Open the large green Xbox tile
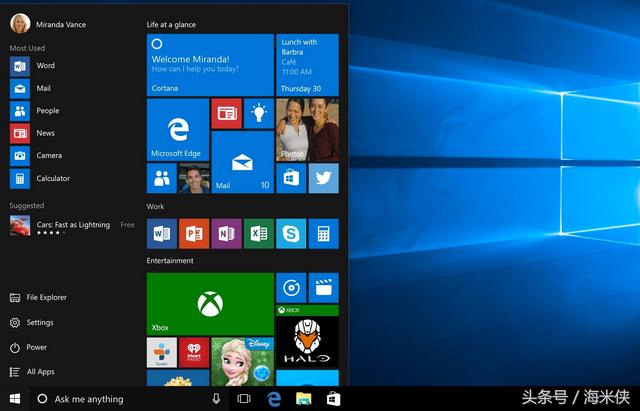 click(210, 304)
